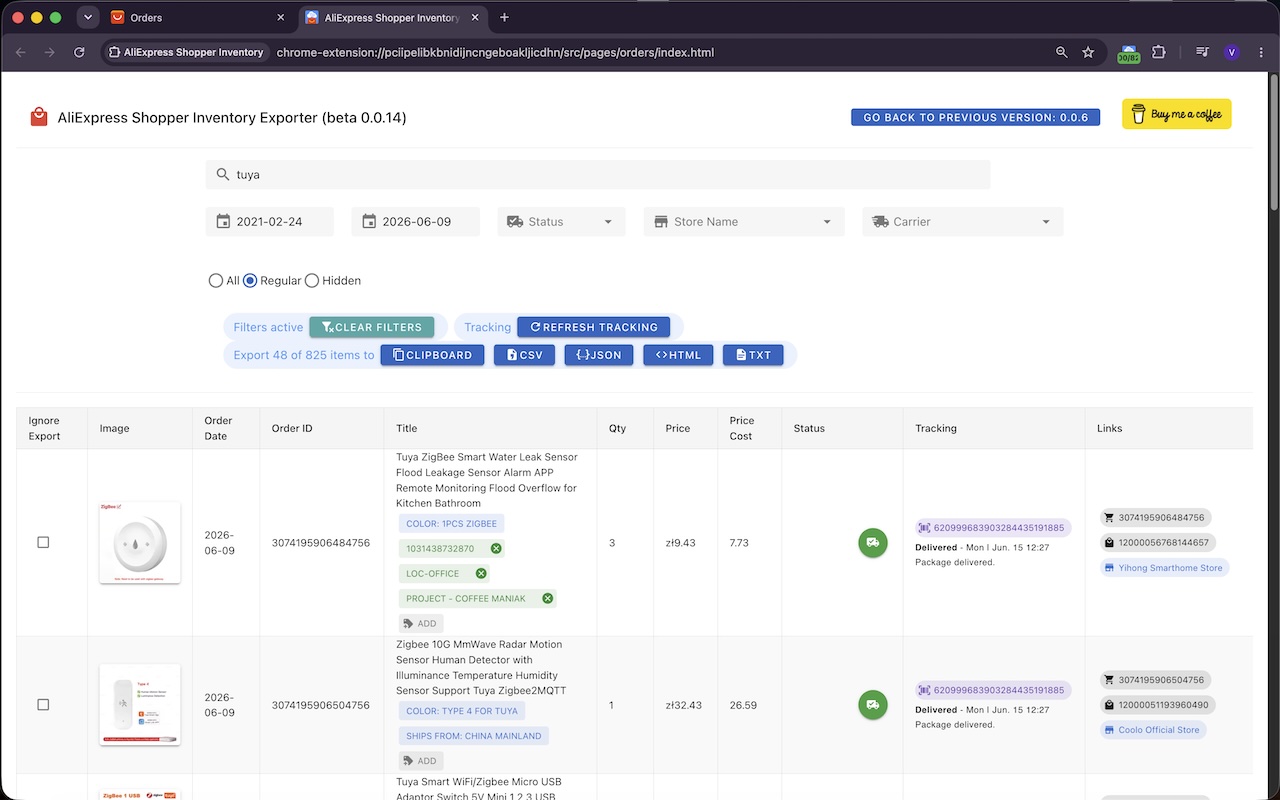1280x800 pixels.
Task: Click the search magnifier icon in the filter box
Action: point(223,174)
